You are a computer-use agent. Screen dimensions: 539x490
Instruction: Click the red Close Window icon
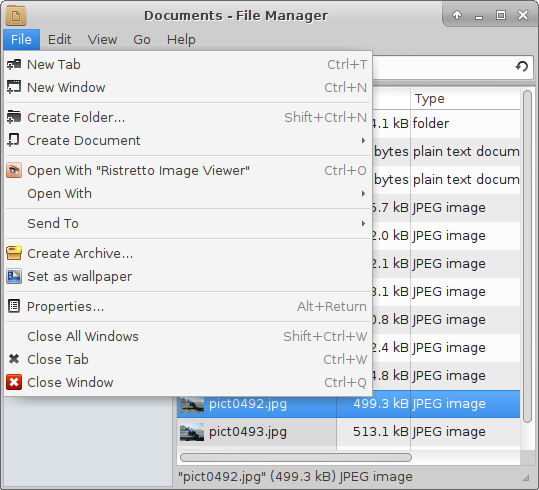click(14, 382)
